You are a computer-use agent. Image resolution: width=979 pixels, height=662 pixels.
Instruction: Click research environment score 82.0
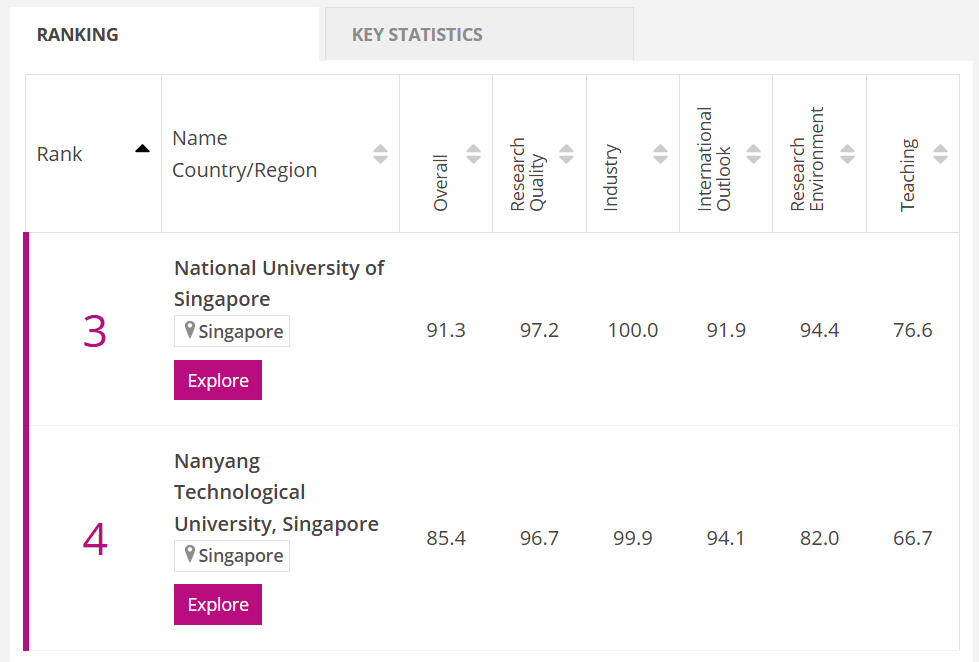tap(820, 538)
